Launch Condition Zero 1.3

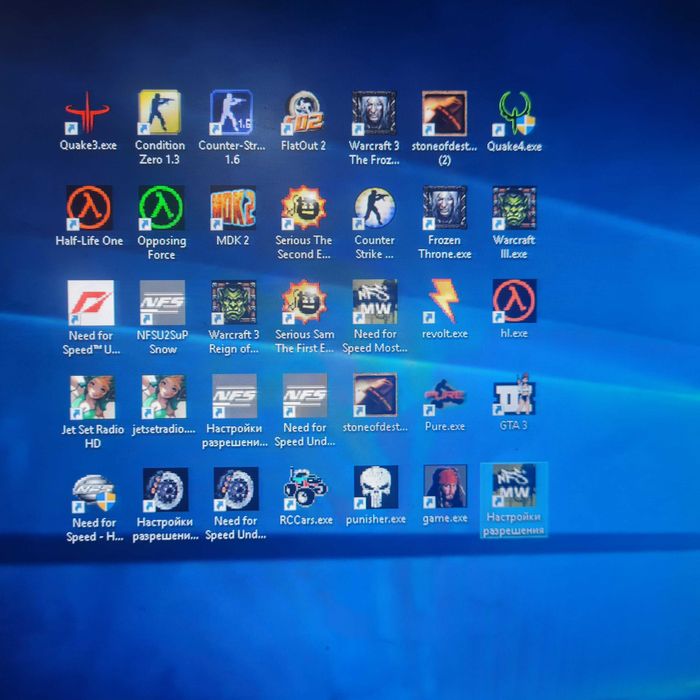159,112
